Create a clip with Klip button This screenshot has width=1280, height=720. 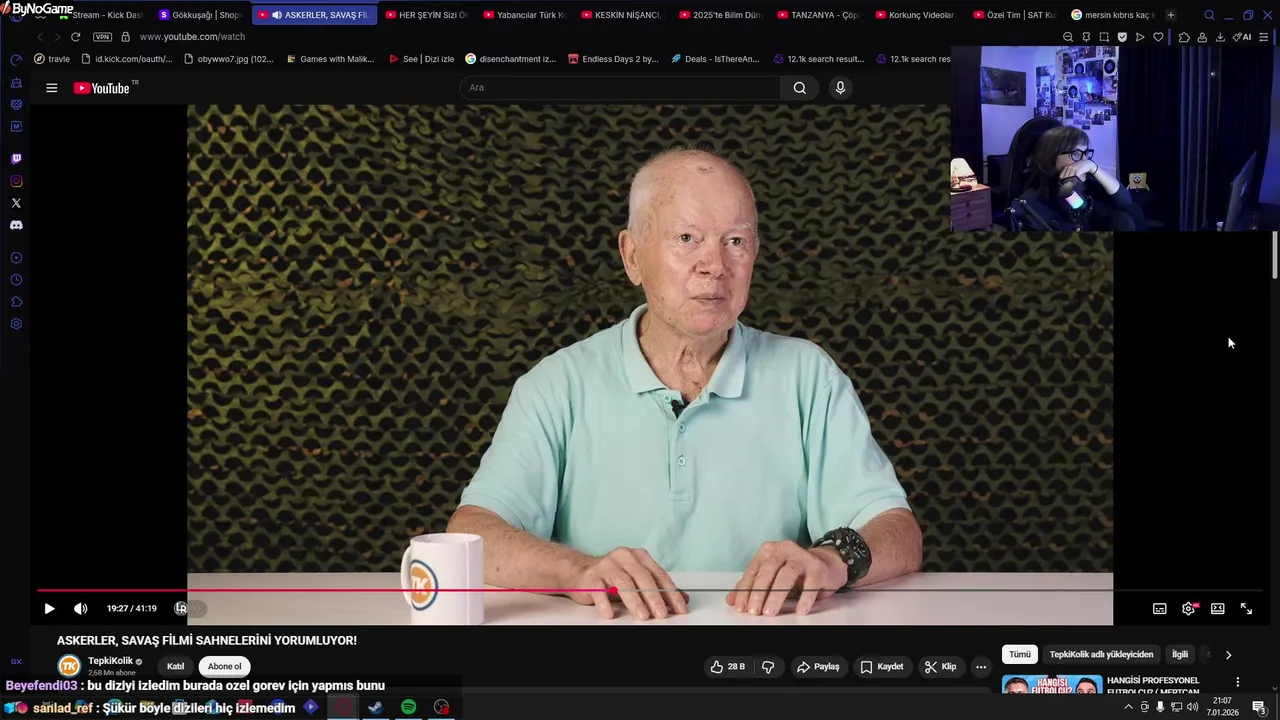[x=940, y=667]
